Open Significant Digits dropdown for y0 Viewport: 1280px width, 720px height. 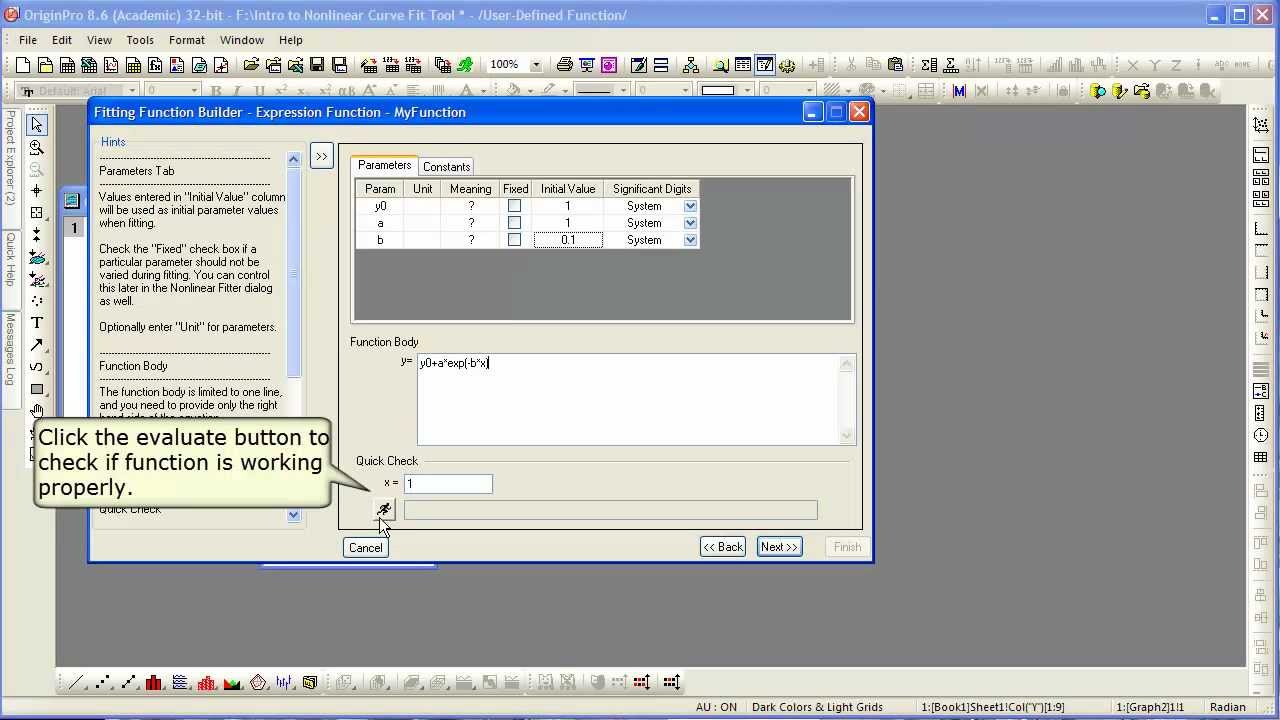(x=690, y=206)
